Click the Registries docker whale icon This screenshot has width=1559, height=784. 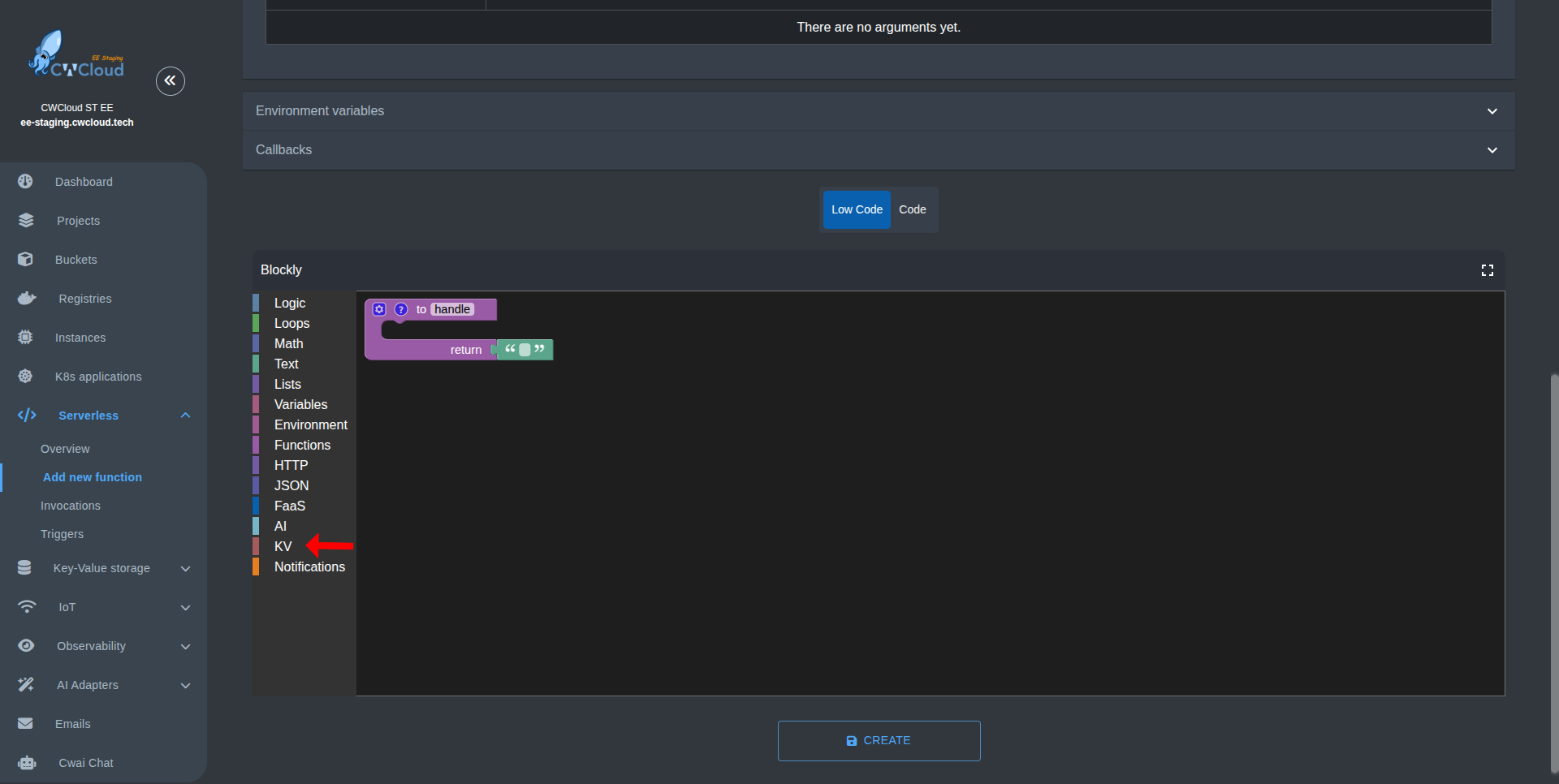tap(27, 298)
